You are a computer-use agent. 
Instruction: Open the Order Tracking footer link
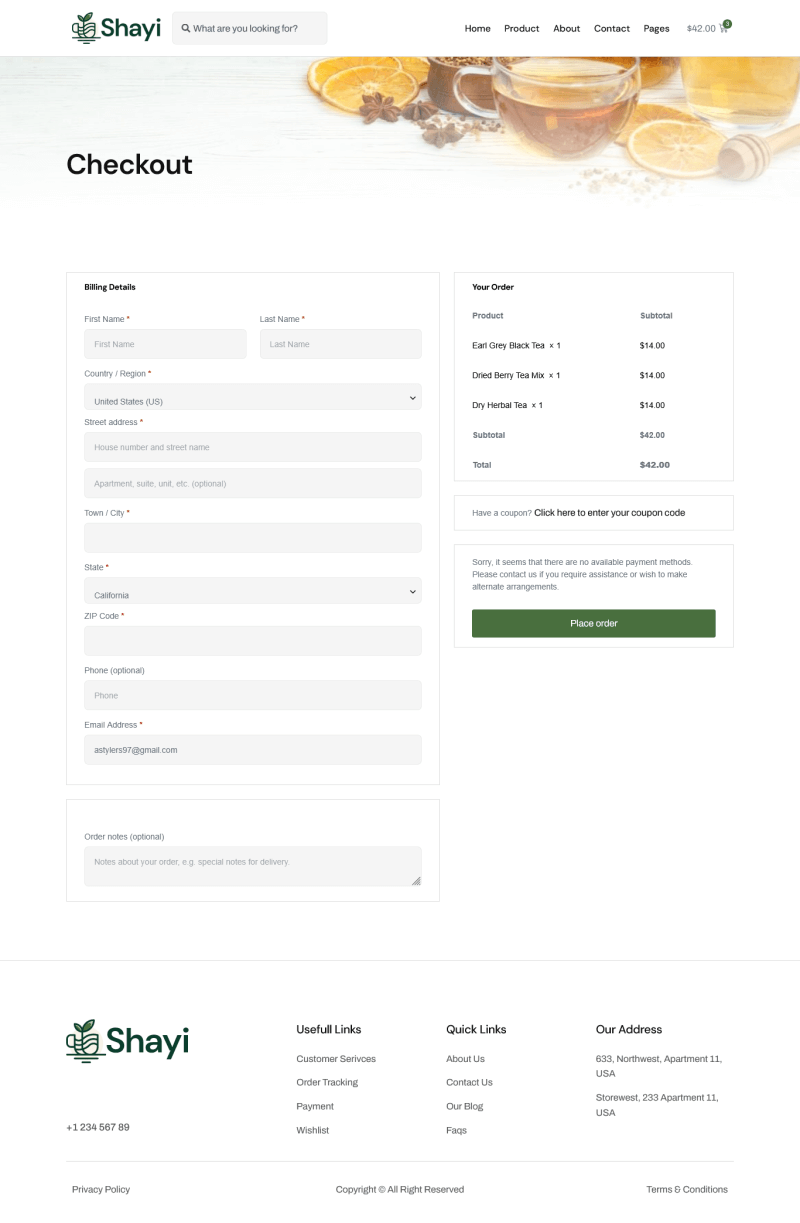327,1082
